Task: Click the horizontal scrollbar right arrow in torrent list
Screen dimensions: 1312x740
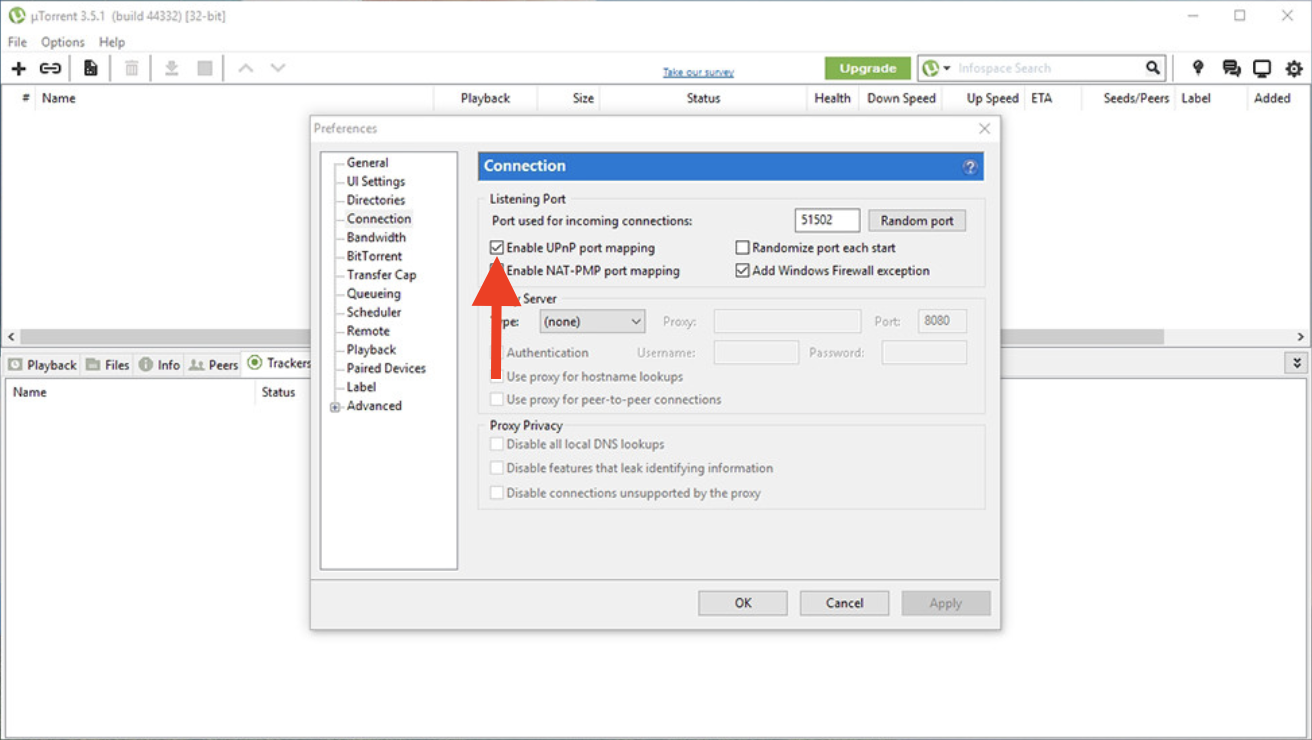Action: click(1302, 337)
